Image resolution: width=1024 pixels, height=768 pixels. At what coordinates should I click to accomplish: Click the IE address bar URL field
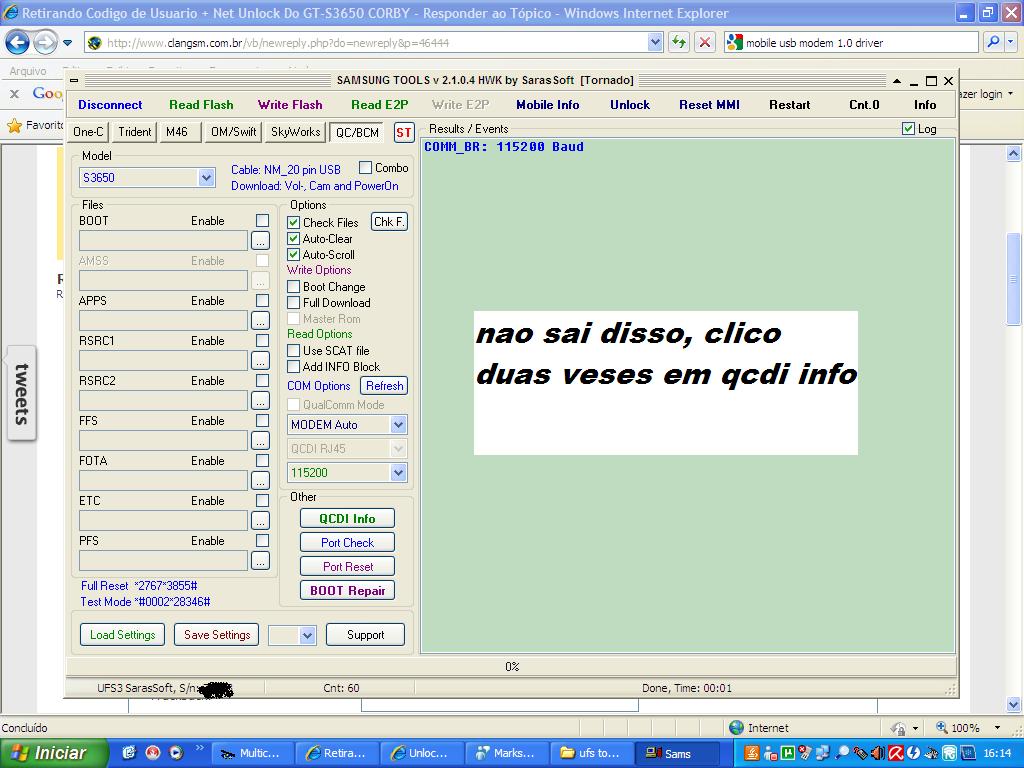click(x=368, y=43)
